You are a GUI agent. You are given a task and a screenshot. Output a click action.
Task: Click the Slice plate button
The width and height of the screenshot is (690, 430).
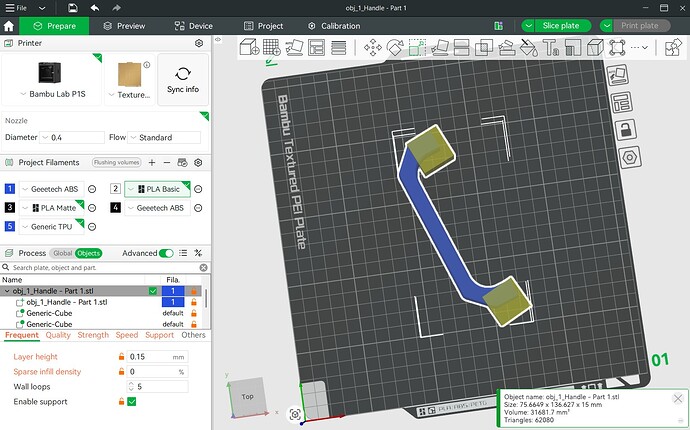(x=563, y=26)
